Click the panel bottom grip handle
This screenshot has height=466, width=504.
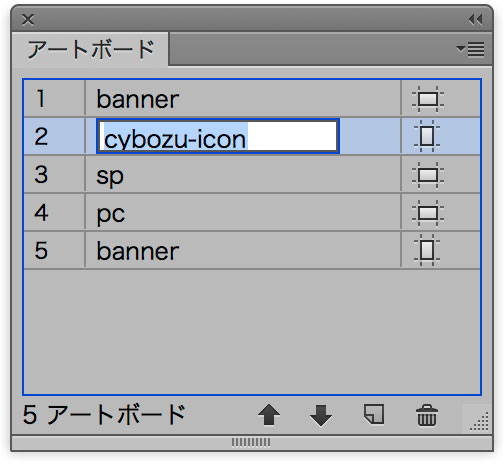coord(251,442)
